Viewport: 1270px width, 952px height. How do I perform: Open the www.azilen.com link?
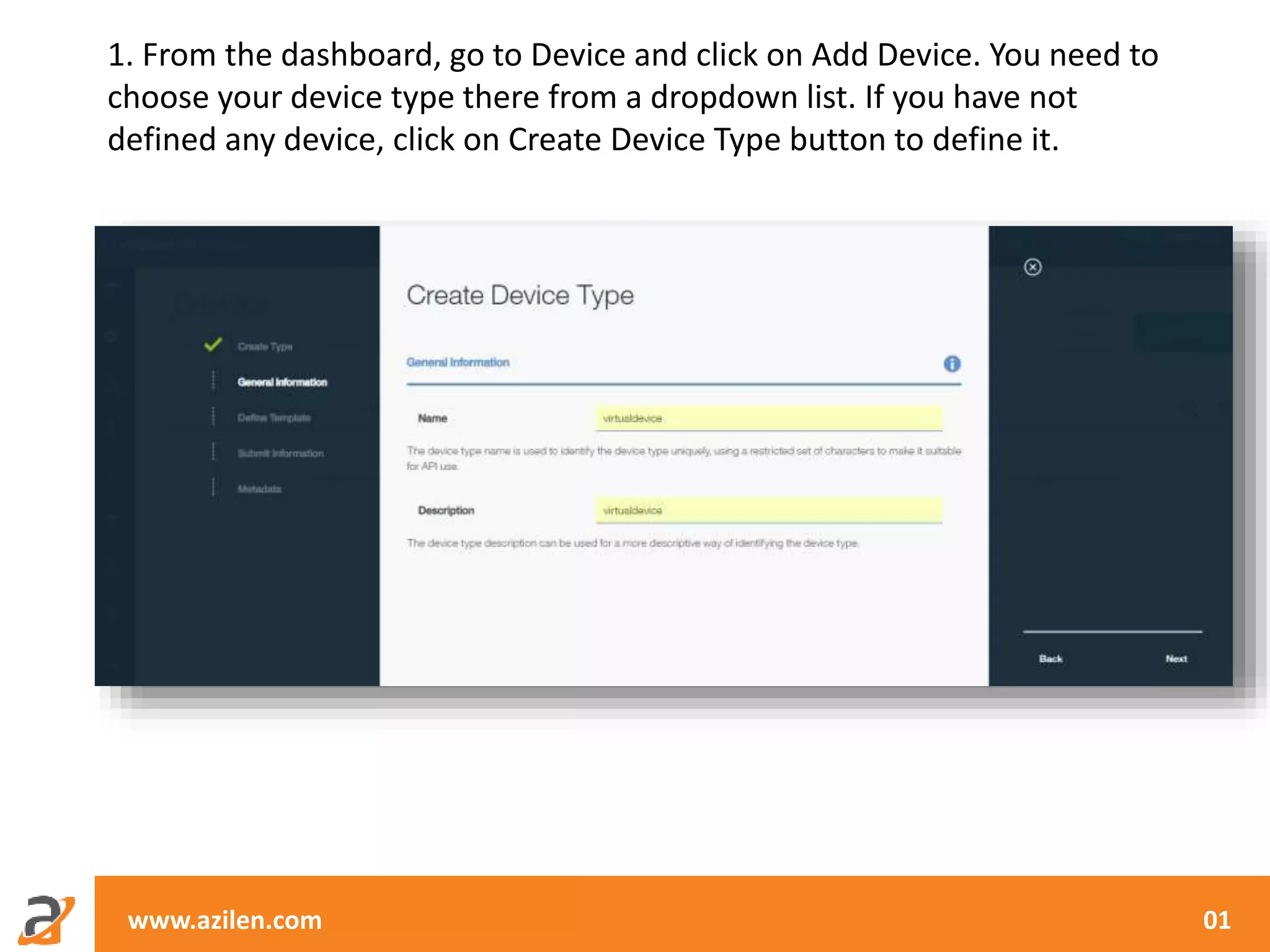click(224, 920)
